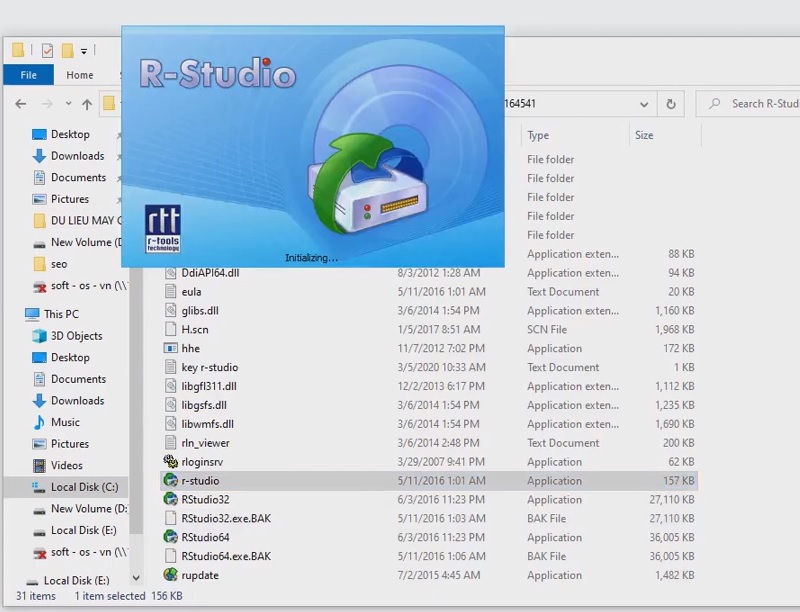Select the RStudio64 application icon

170,537
